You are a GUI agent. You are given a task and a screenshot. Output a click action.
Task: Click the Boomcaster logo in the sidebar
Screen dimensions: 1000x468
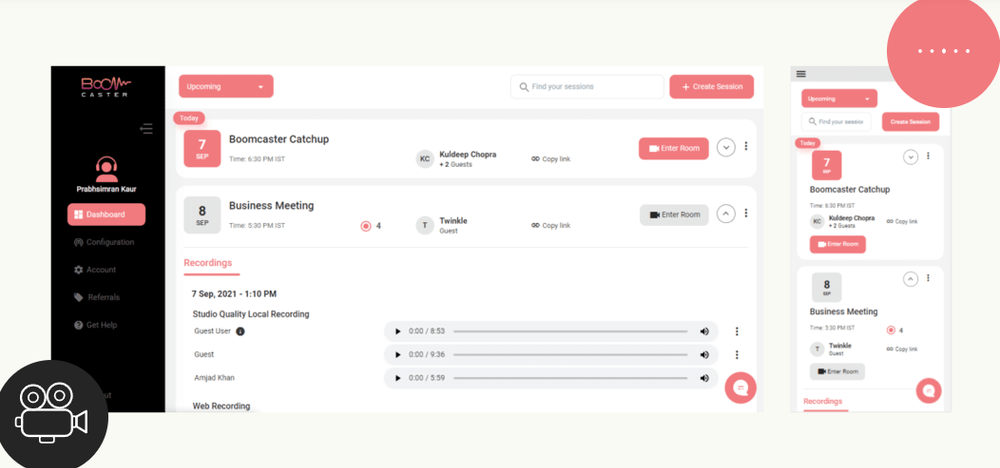tap(107, 87)
